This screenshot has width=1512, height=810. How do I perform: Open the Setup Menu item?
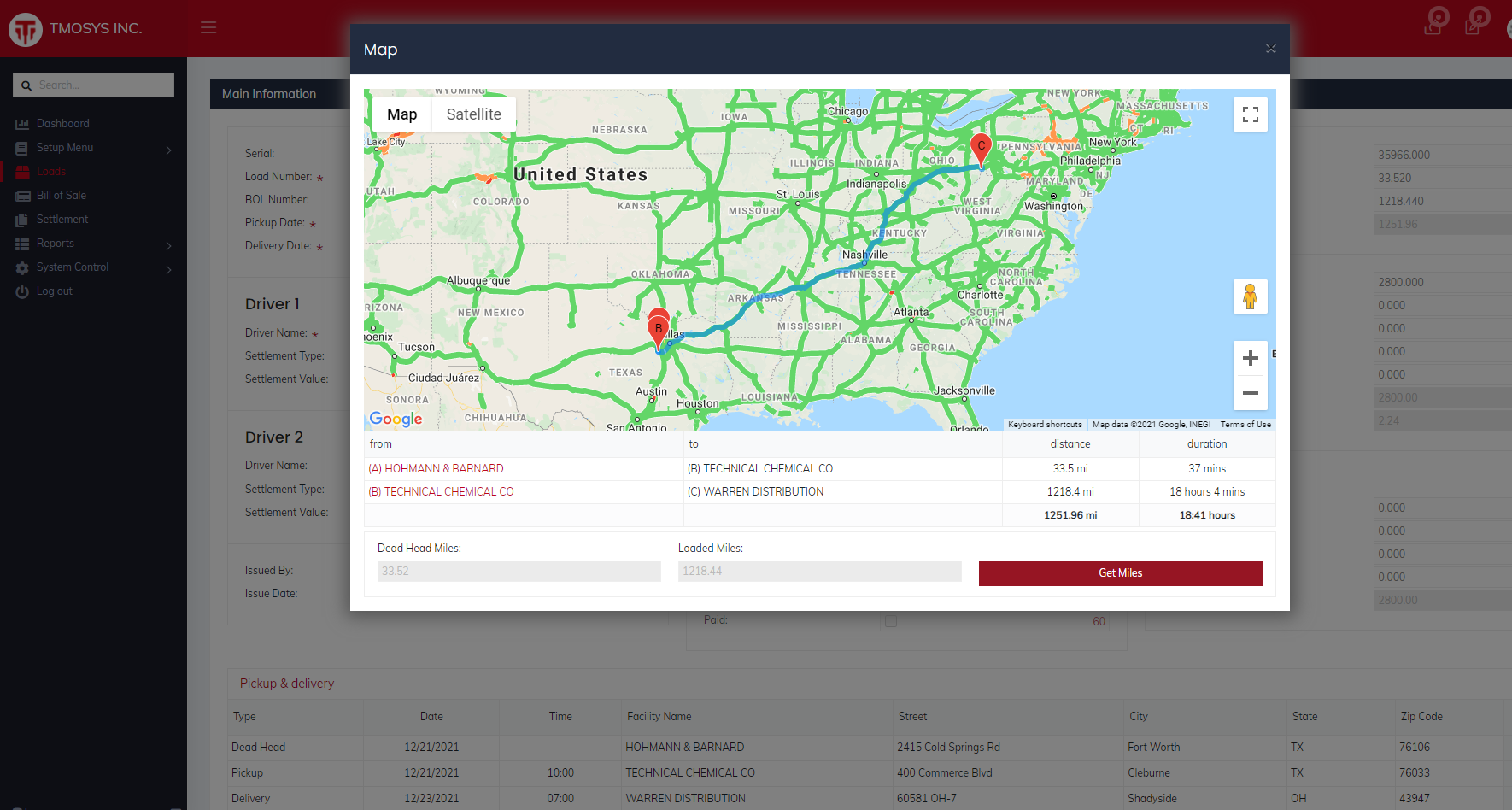pos(65,148)
